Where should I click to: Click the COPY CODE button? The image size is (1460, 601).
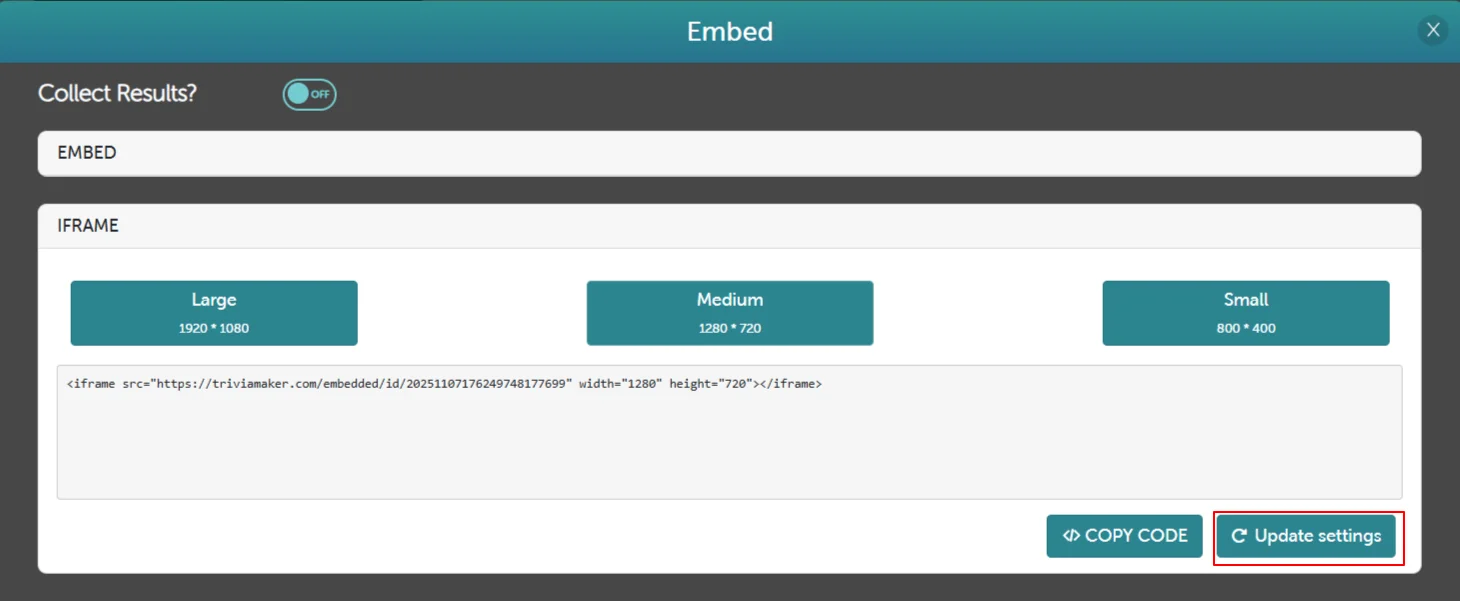pyautogui.click(x=1123, y=536)
